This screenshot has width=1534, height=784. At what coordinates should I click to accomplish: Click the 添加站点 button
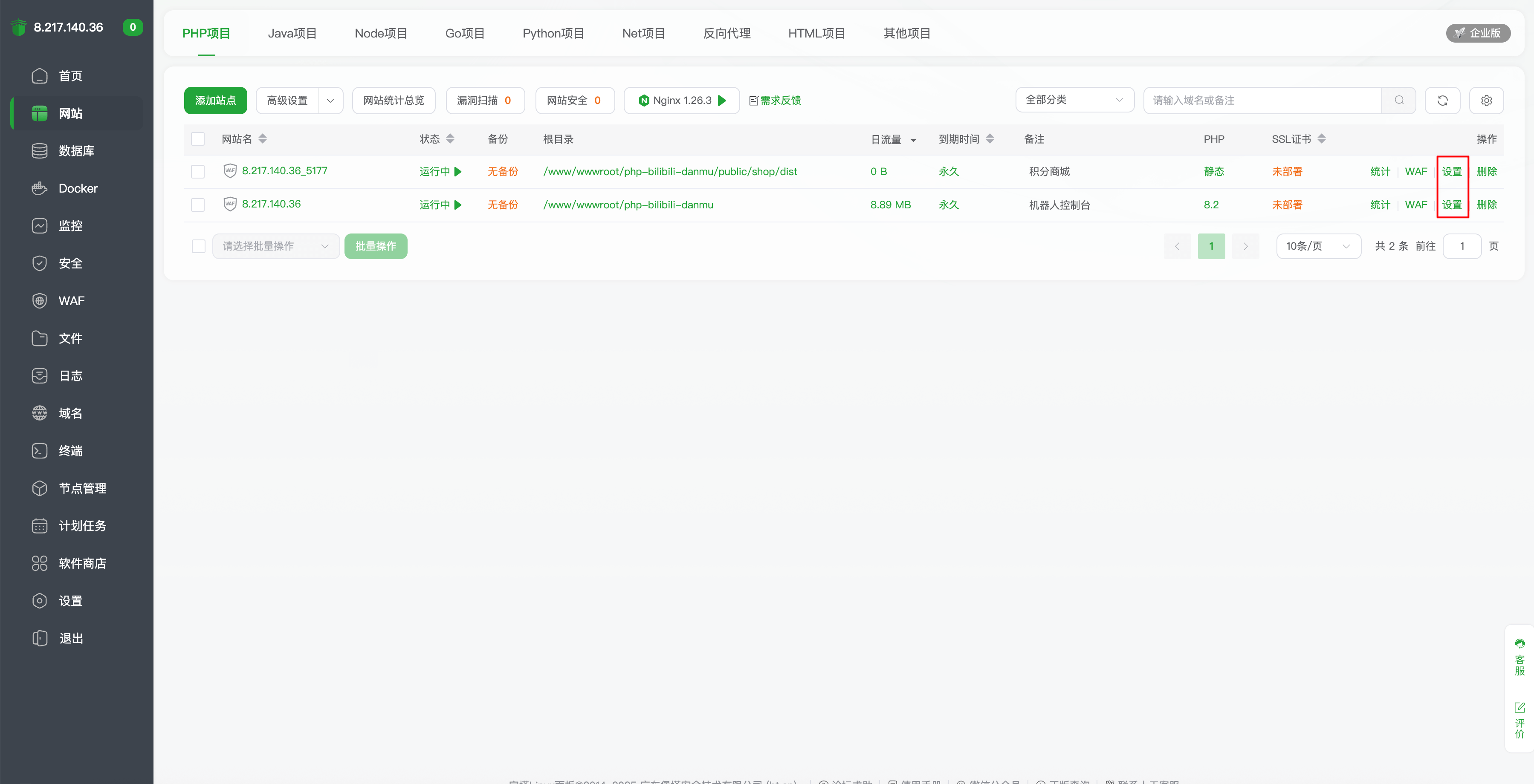pos(215,100)
